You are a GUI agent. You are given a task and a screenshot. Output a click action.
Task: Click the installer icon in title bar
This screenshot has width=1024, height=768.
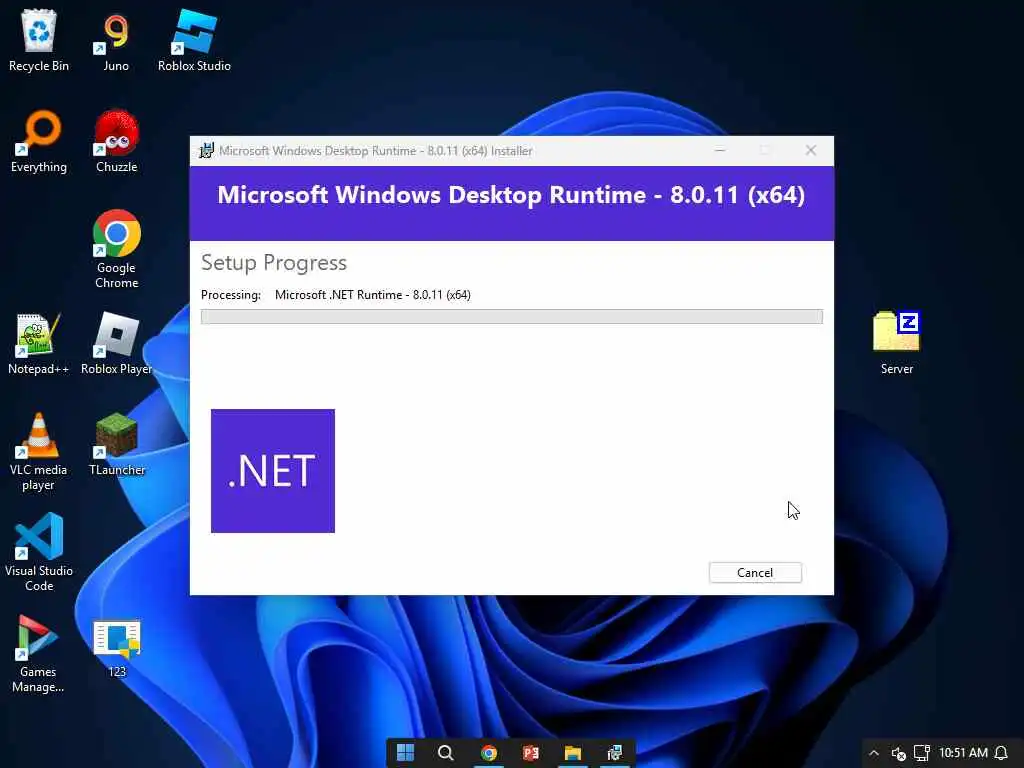[x=206, y=151]
